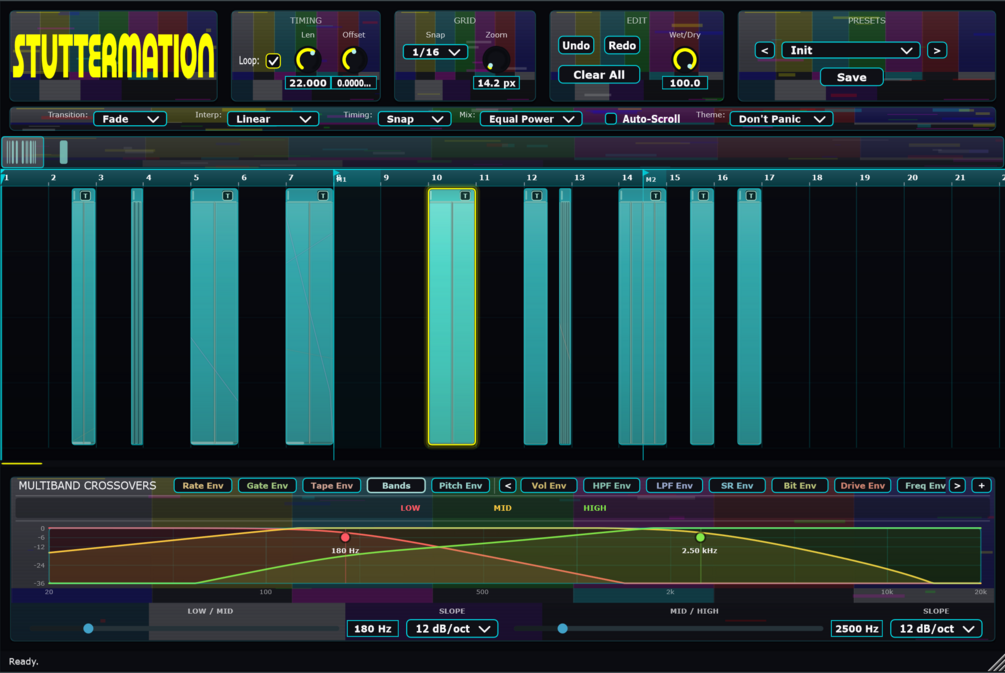Toggle the T icon on the gesture before bar 17

tap(751, 195)
